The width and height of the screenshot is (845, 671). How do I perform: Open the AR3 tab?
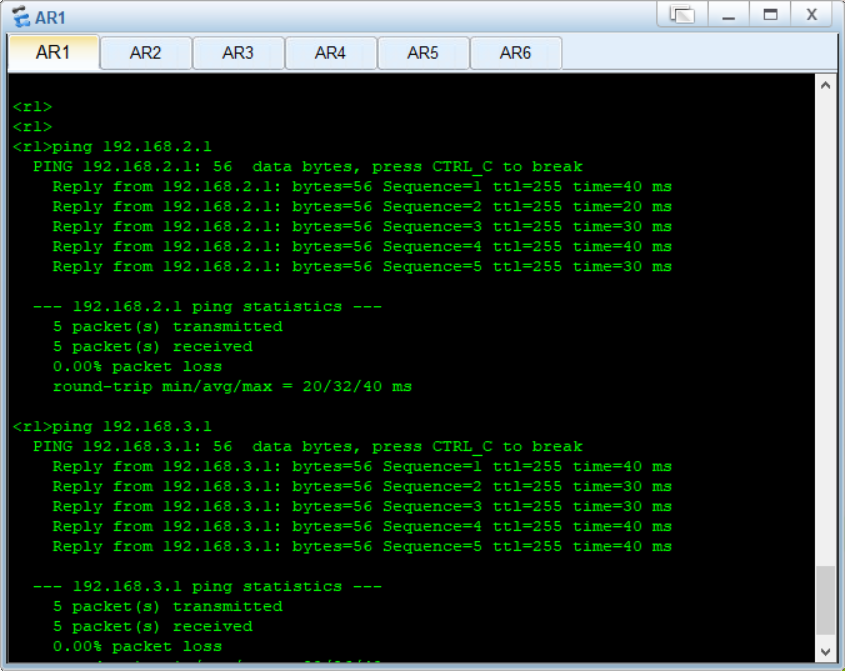point(238,53)
